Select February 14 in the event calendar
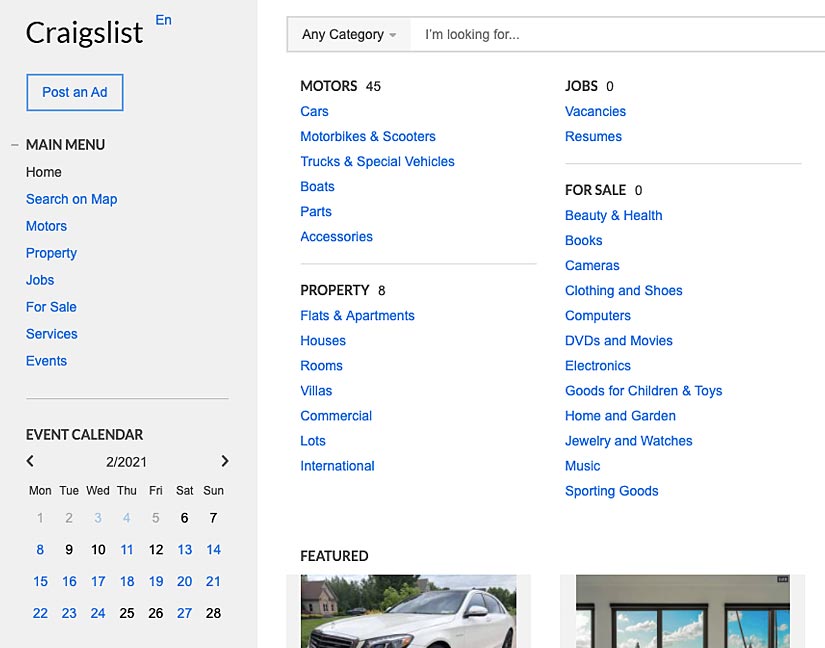 coord(213,549)
